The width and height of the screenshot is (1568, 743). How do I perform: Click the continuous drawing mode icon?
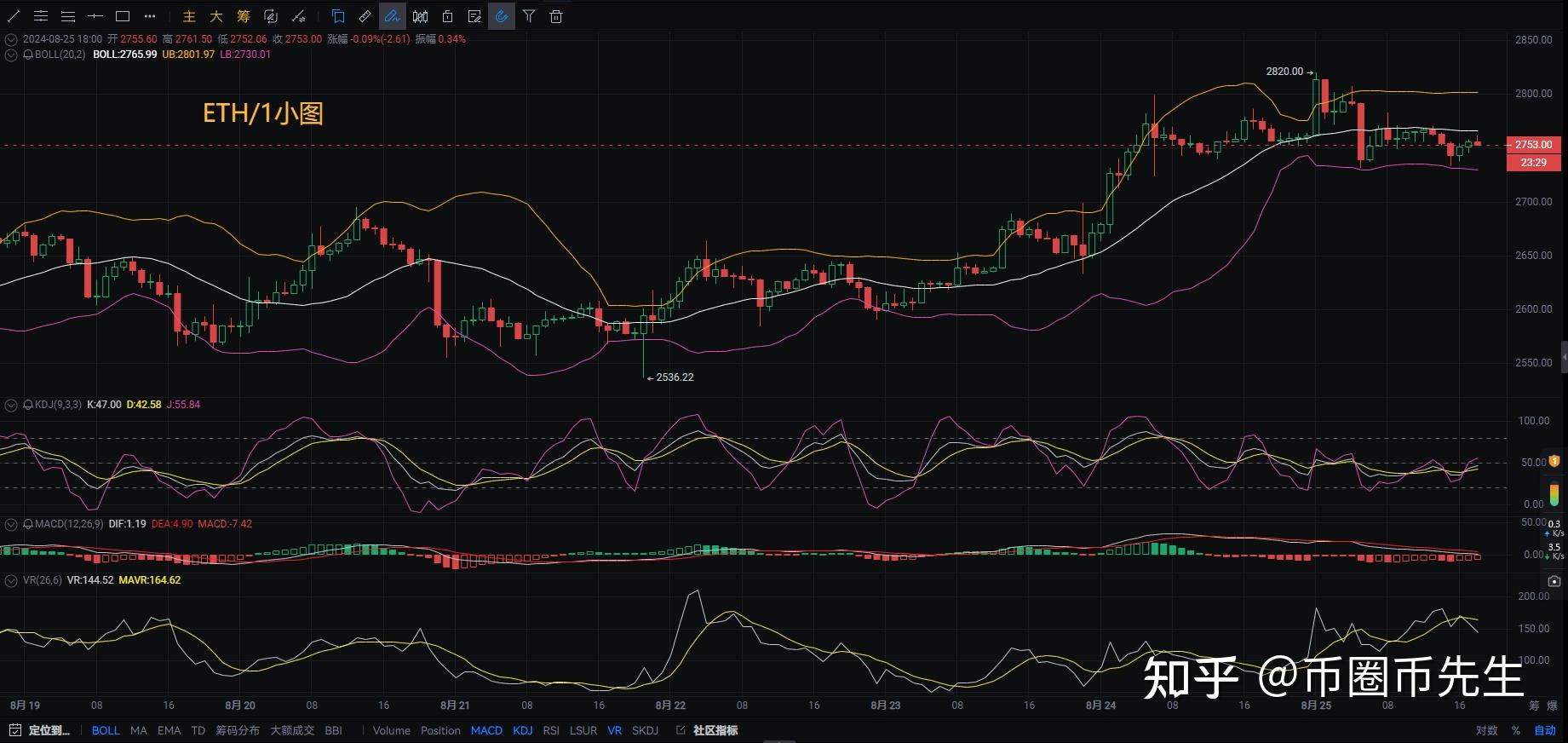click(x=271, y=16)
